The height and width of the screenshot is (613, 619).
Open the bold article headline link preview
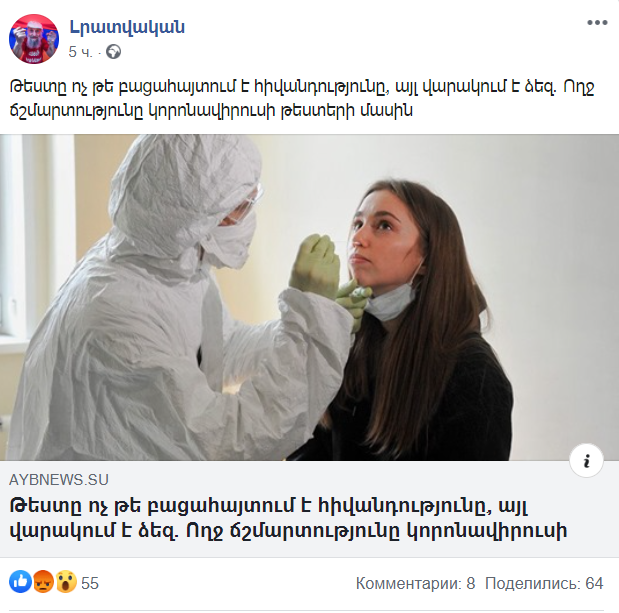pyautogui.click(x=288, y=518)
